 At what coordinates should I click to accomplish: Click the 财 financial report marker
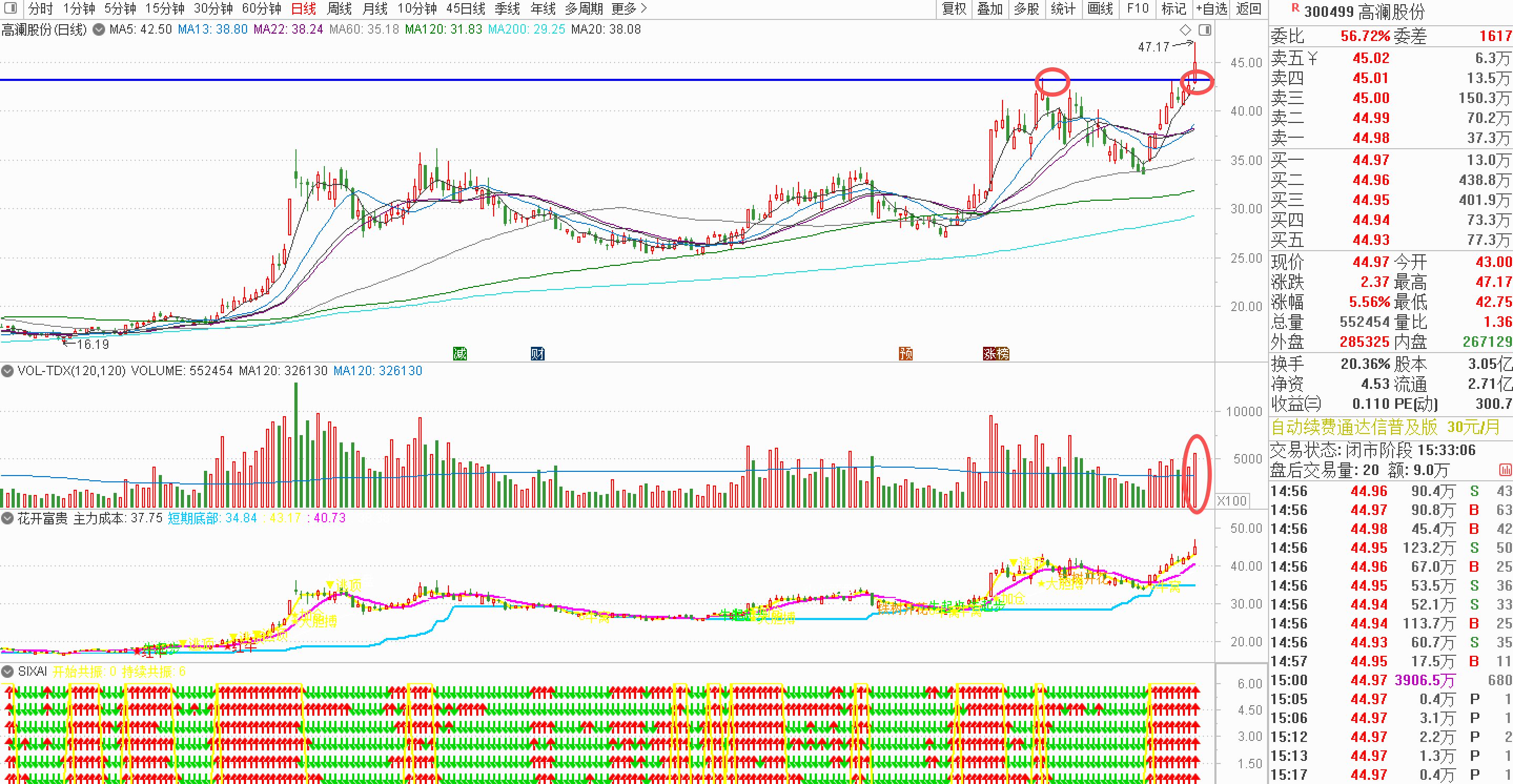537,354
